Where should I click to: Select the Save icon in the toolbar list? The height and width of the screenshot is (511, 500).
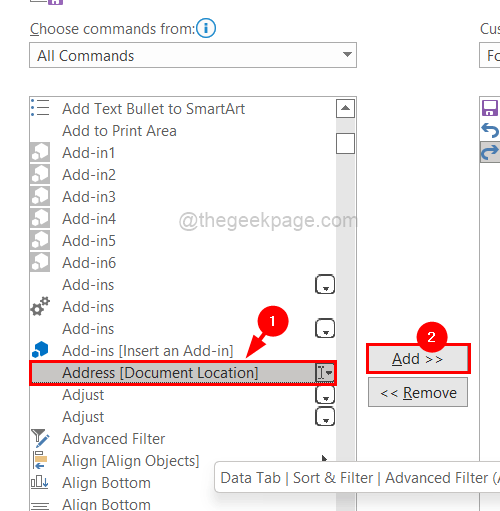490,108
